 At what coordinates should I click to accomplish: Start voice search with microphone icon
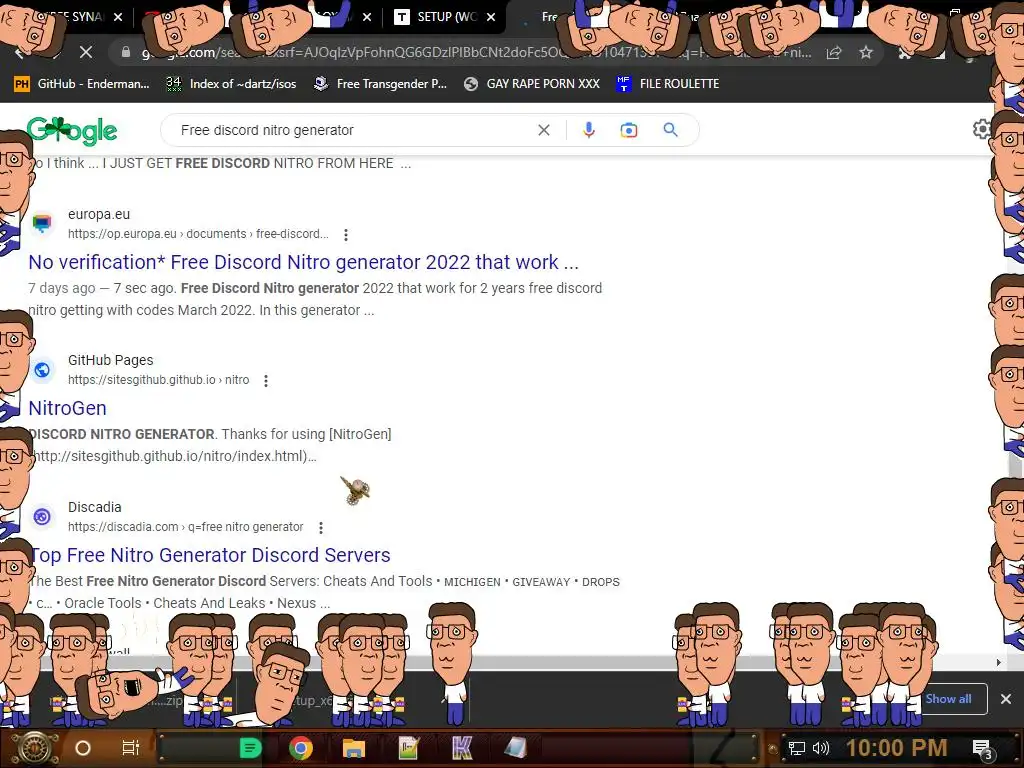pos(588,130)
